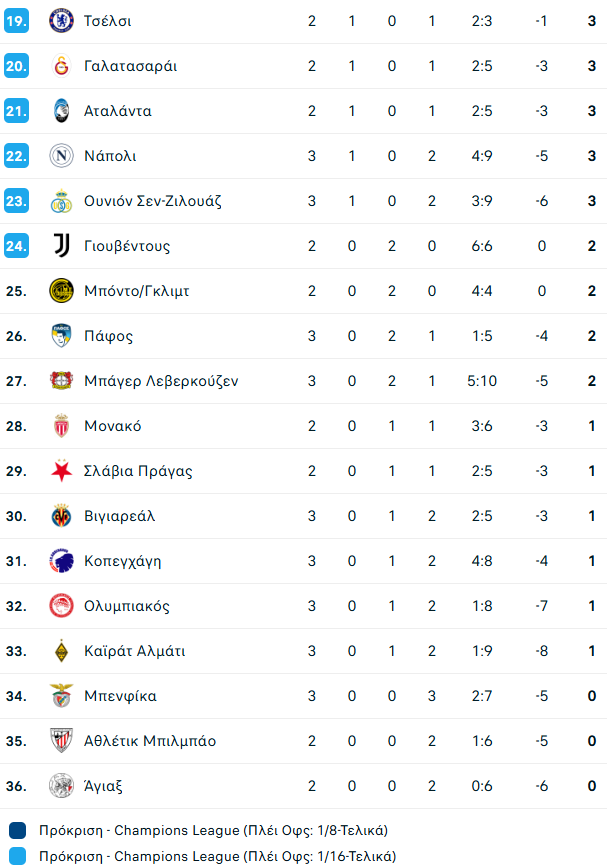Image resolution: width=607 pixels, height=866 pixels.
Task: Click the Κοπεγχάγη team name
Action: click(122, 561)
